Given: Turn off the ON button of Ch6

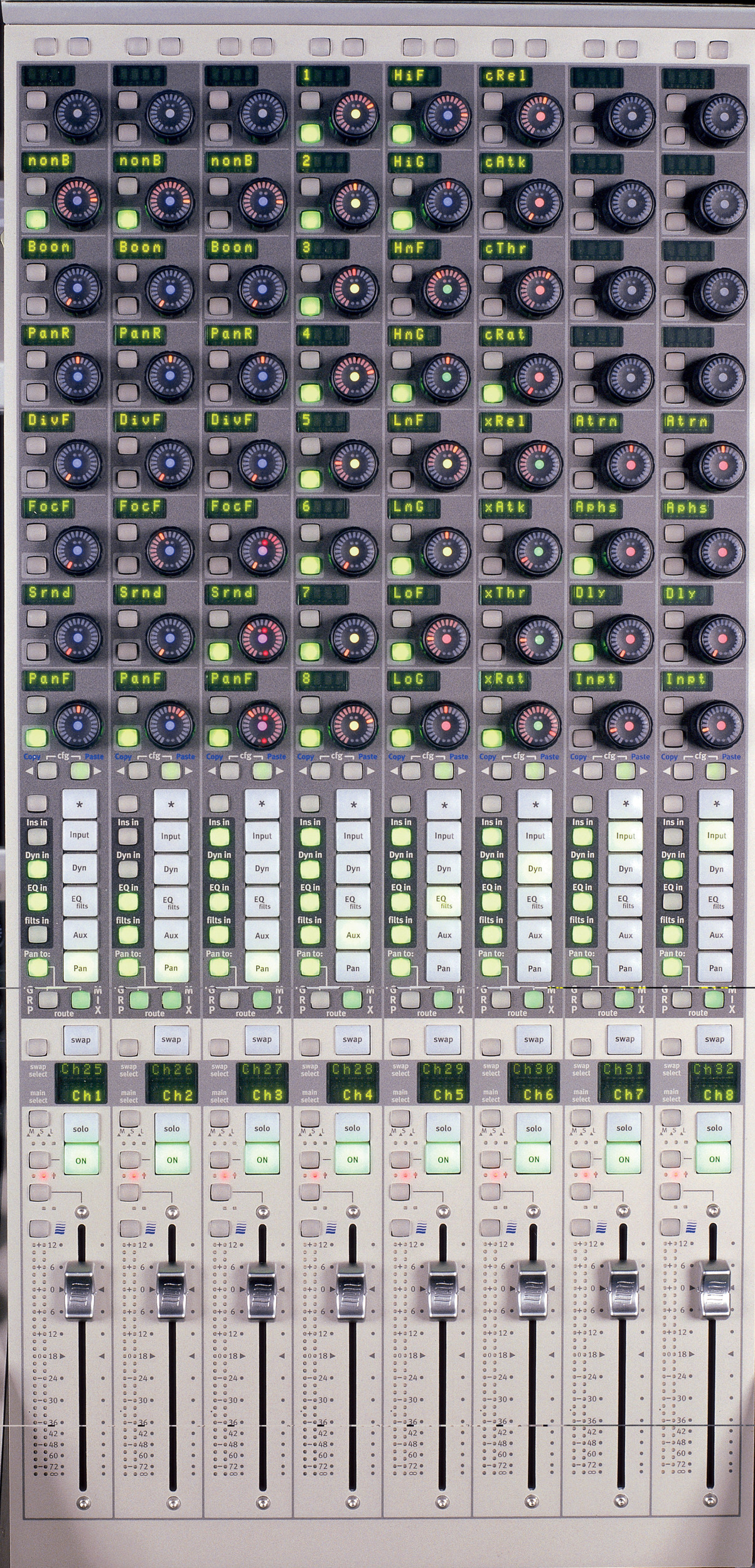Looking at the screenshot, I should point(534,1159).
